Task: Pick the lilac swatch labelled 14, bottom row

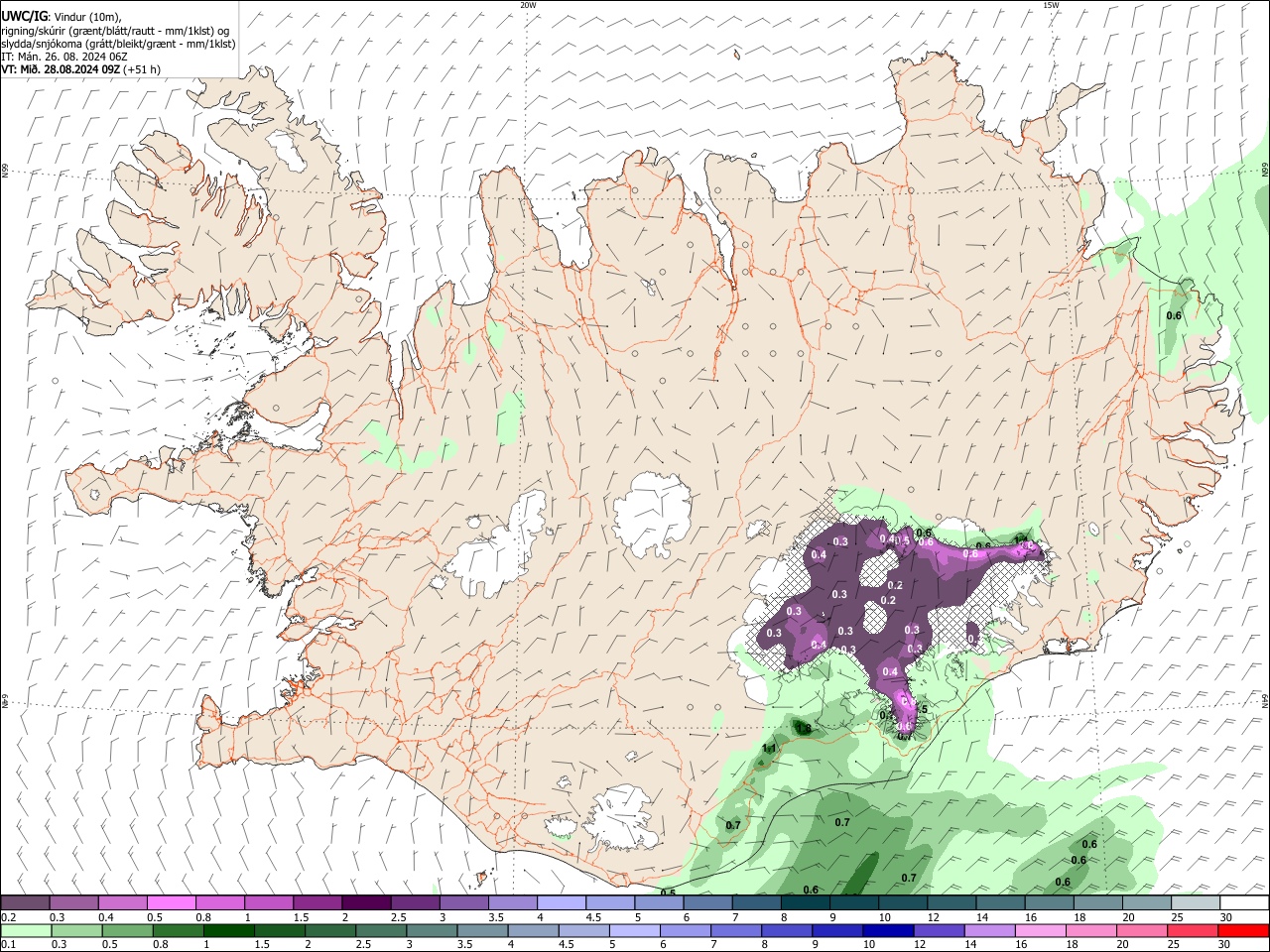Action: (989, 930)
